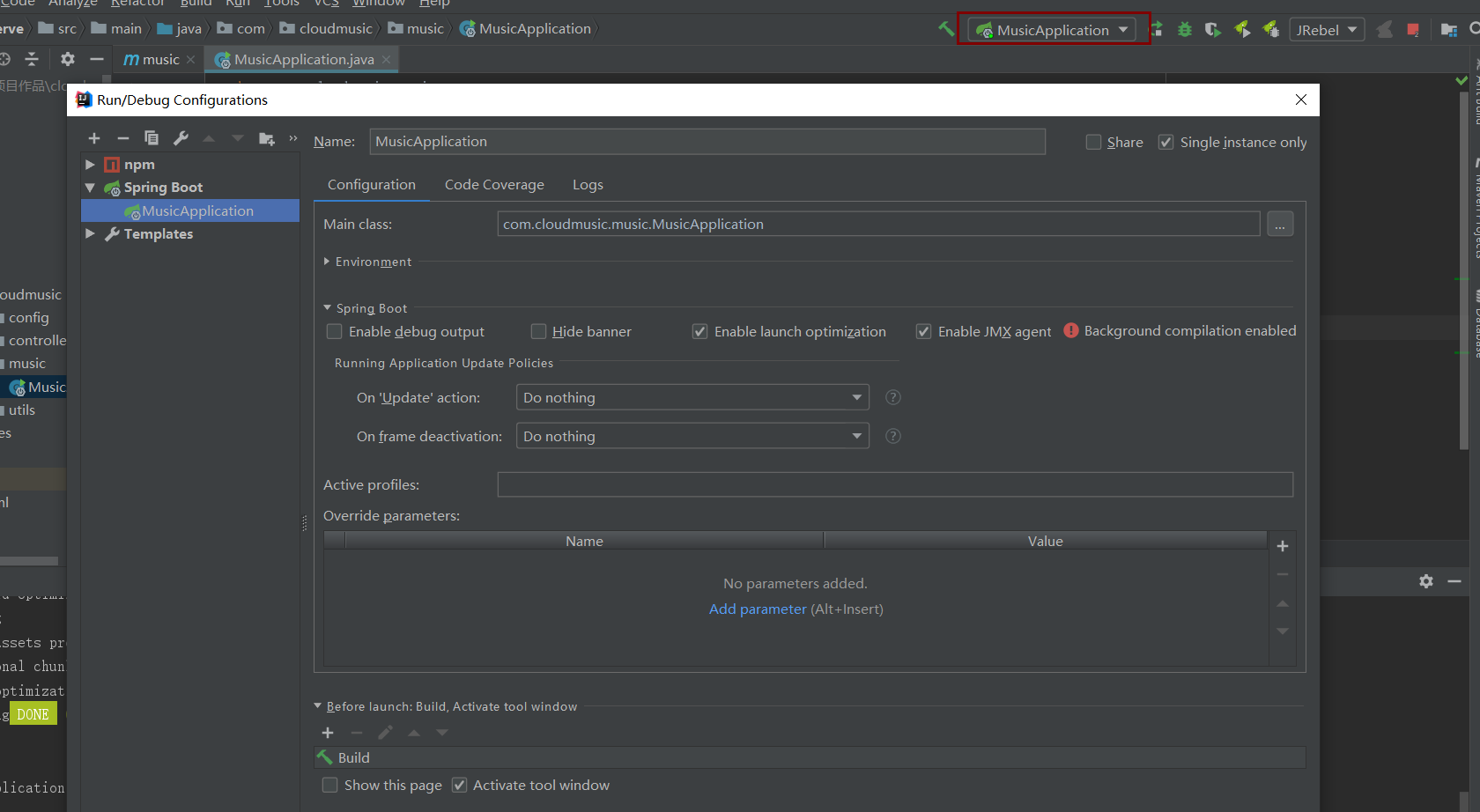Click the Main class text field
The image size is (1480, 812).
tap(878, 224)
